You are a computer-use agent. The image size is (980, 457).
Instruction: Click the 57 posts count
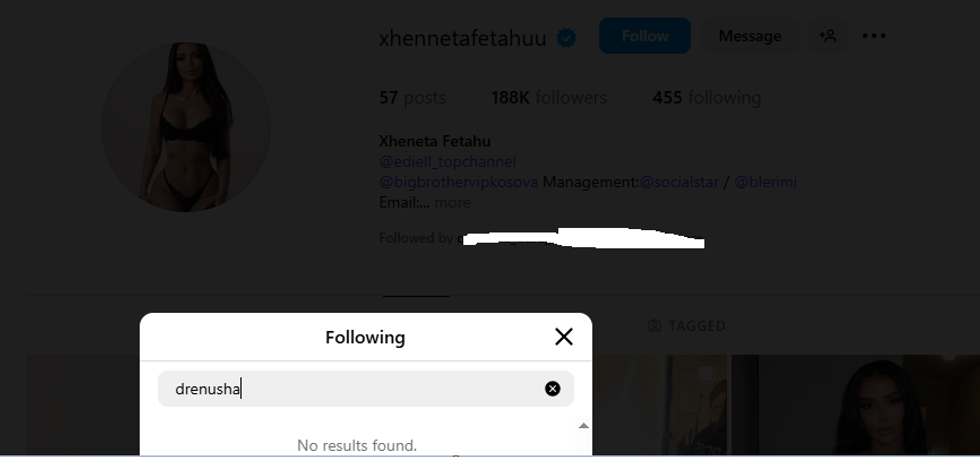(412, 98)
